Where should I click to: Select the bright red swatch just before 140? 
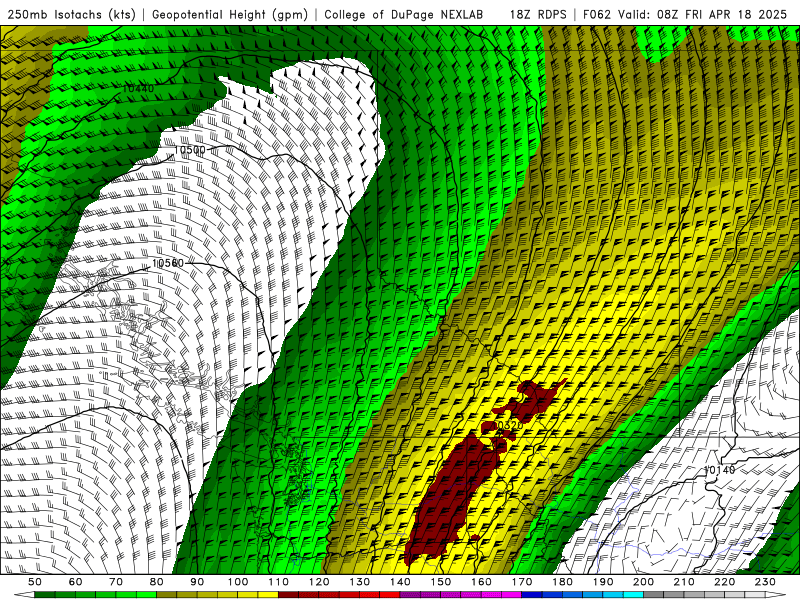[390, 595]
